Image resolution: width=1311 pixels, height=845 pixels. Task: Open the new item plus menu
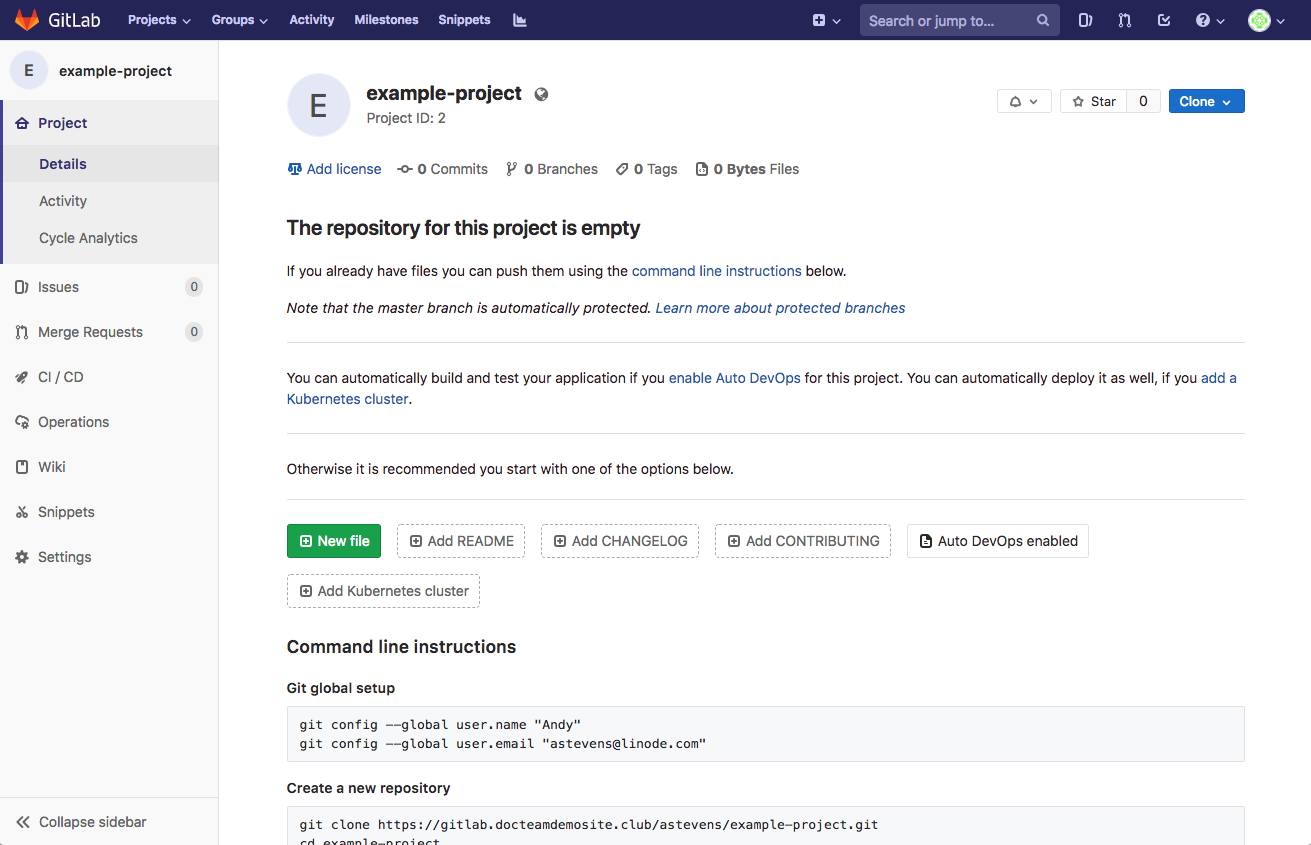coord(825,20)
